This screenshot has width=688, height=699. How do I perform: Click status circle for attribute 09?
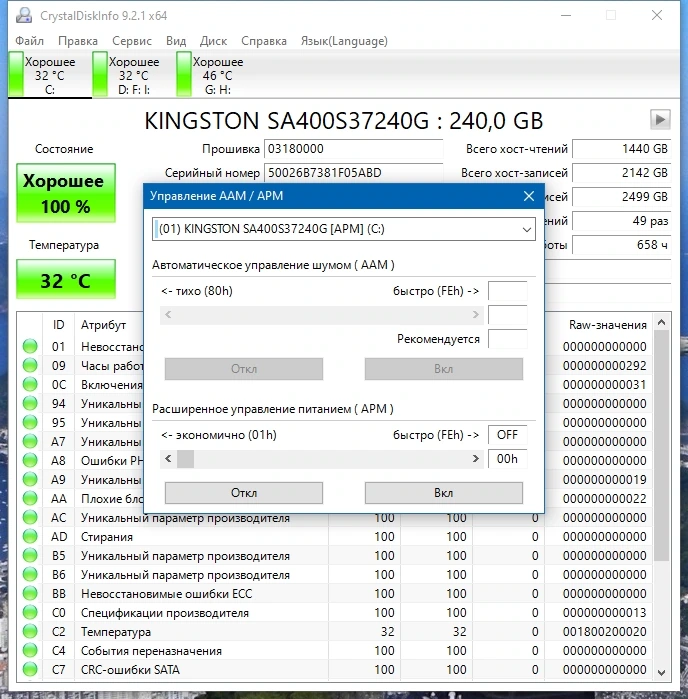(30, 366)
